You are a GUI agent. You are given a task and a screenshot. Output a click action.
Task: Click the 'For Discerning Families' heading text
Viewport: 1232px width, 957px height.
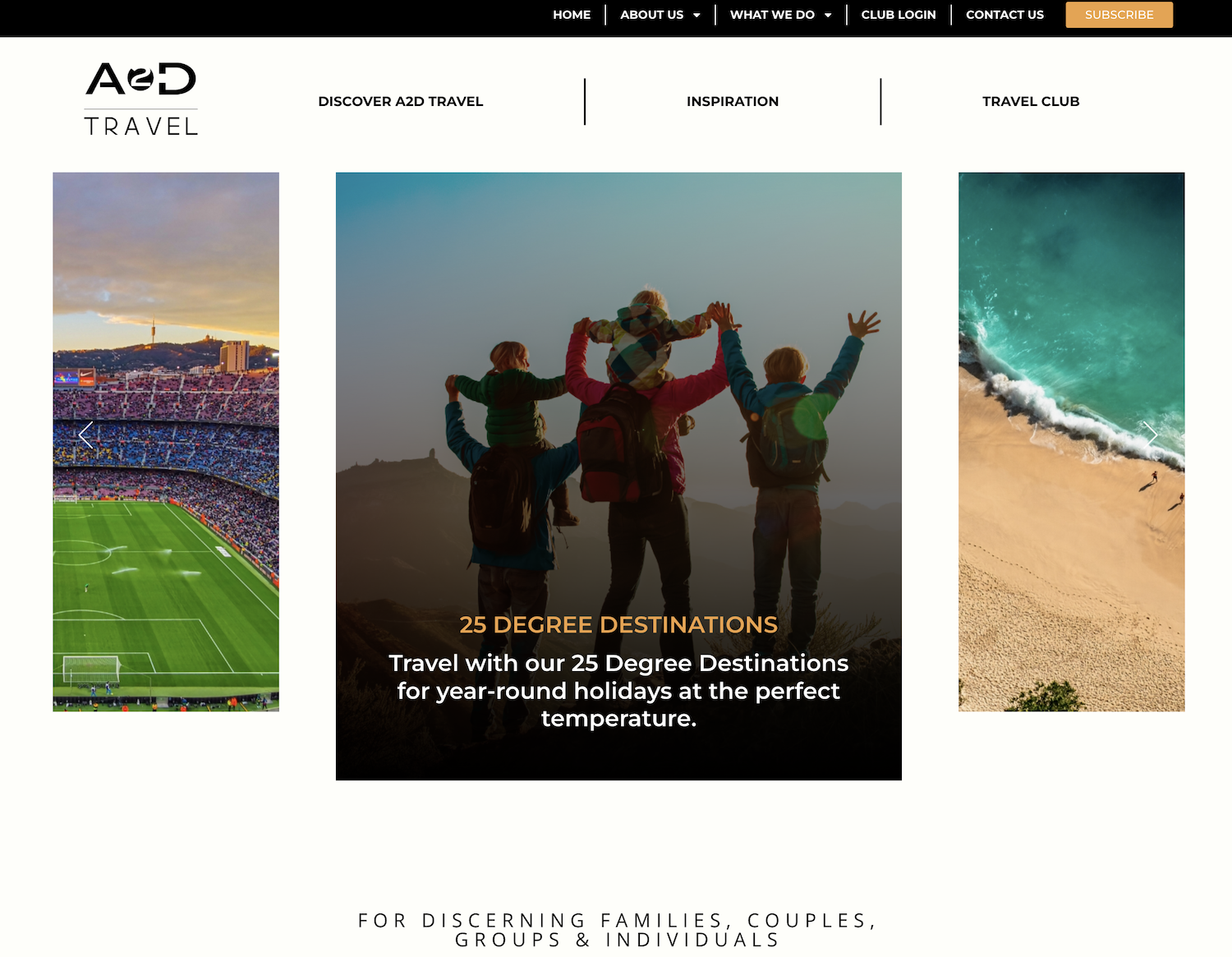[618, 930]
